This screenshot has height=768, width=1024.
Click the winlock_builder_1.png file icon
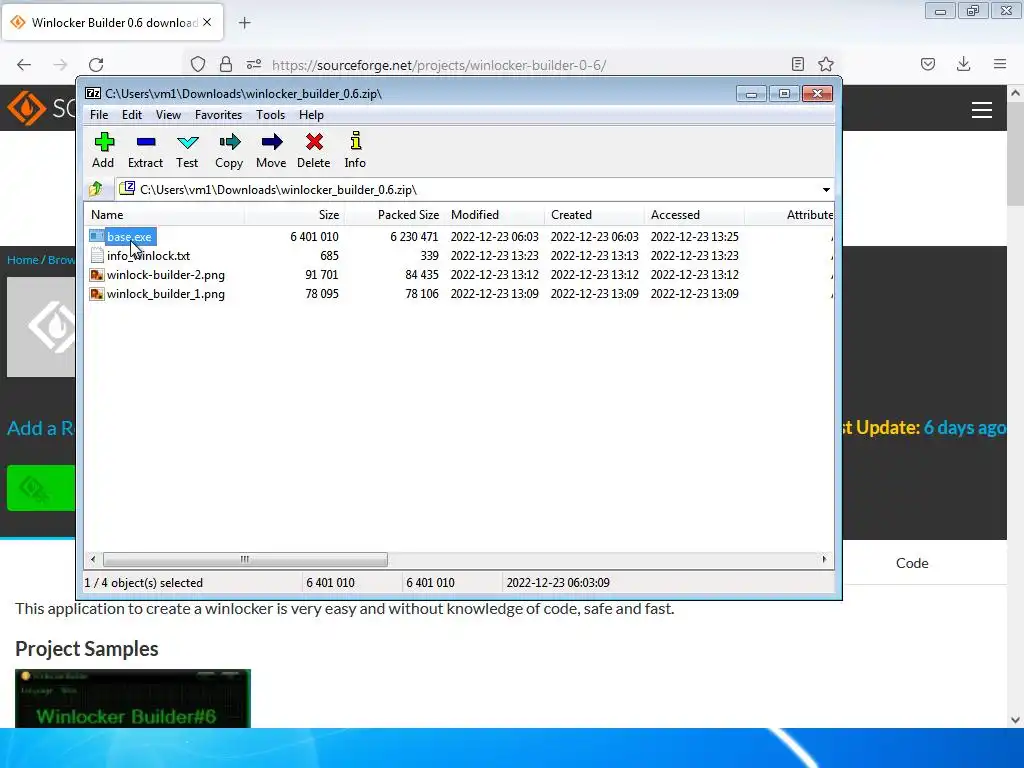point(97,294)
